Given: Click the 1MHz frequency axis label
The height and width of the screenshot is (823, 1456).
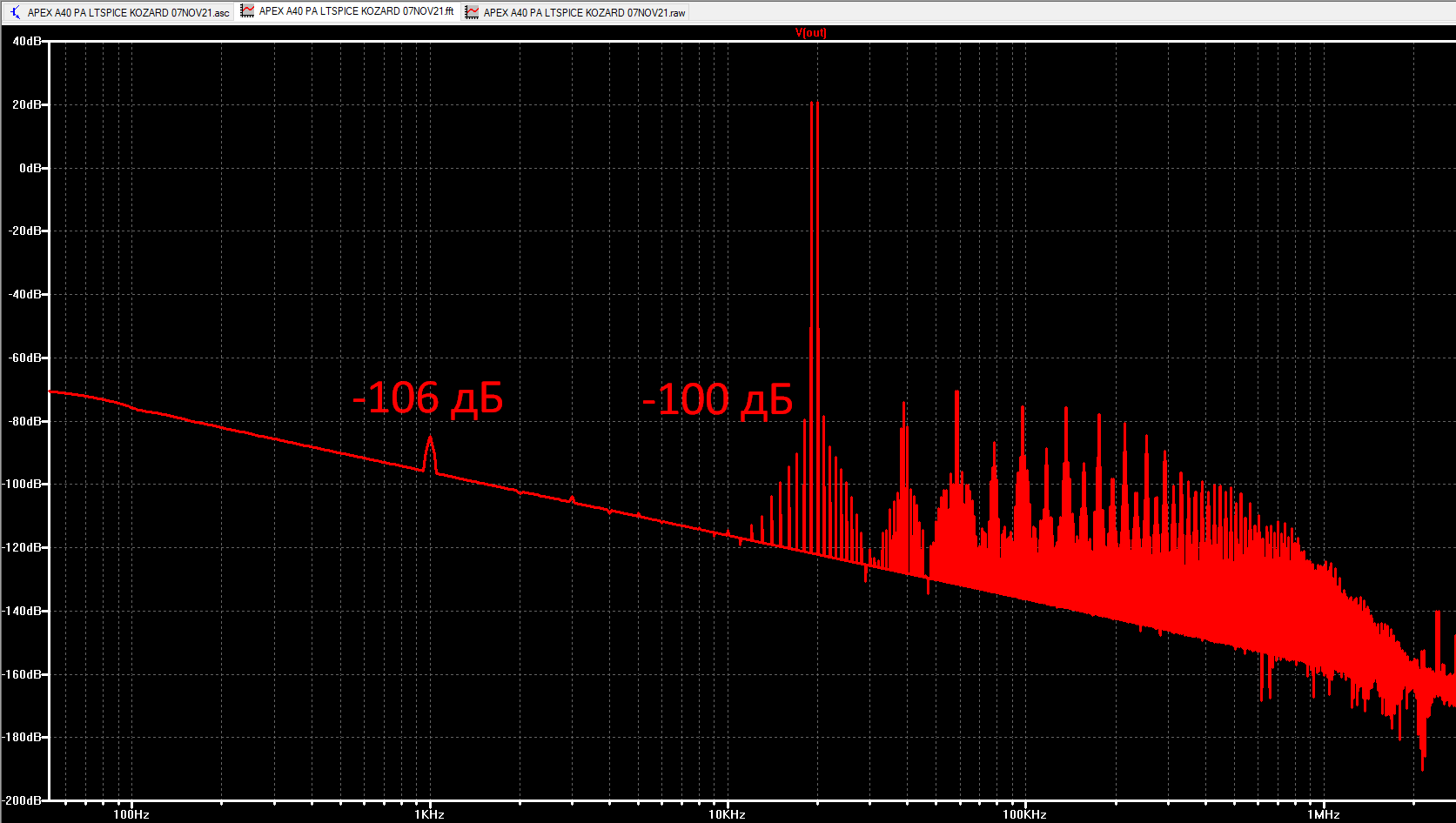Looking at the screenshot, I should point(1323,814).
